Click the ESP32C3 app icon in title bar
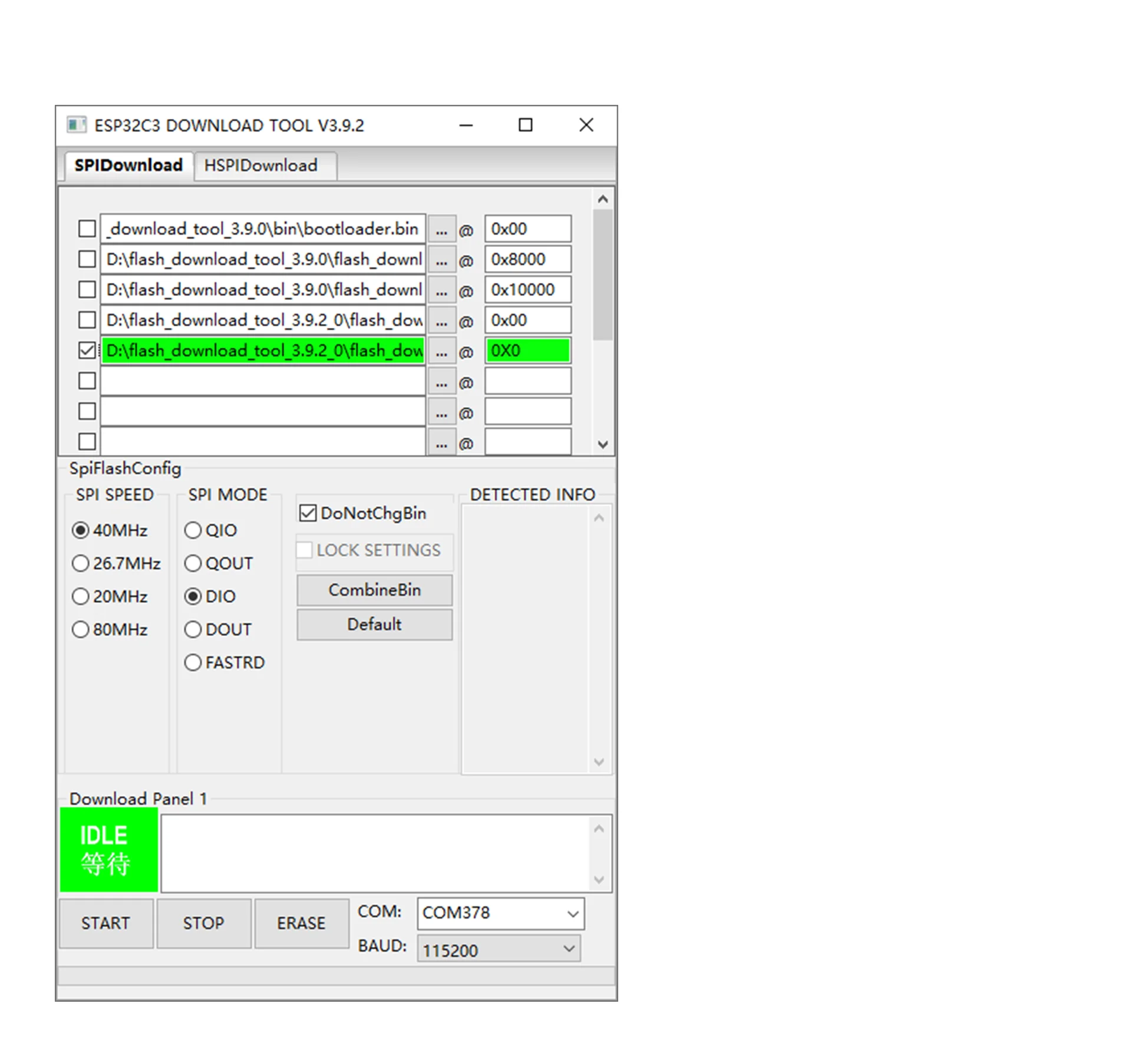The height and width of the screenshot is (1063, 1148). point(77,125)
